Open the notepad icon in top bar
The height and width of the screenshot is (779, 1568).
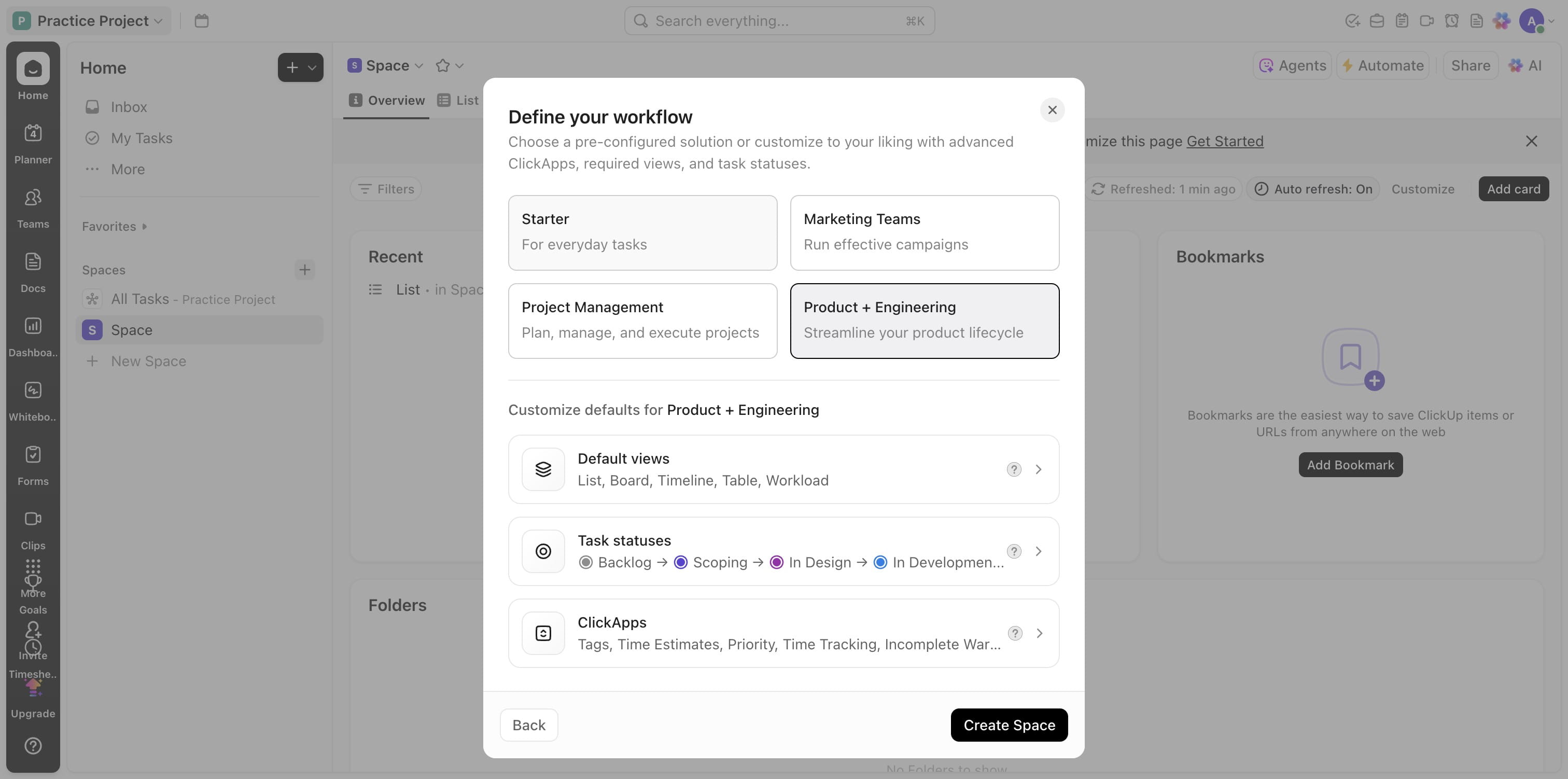(x=1402, y=21)
